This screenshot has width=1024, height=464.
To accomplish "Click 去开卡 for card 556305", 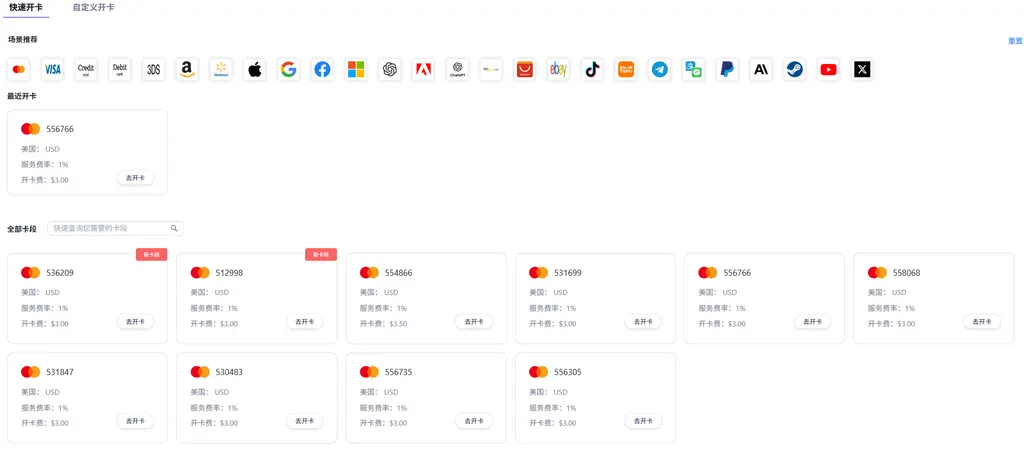I will pos(643,421).
